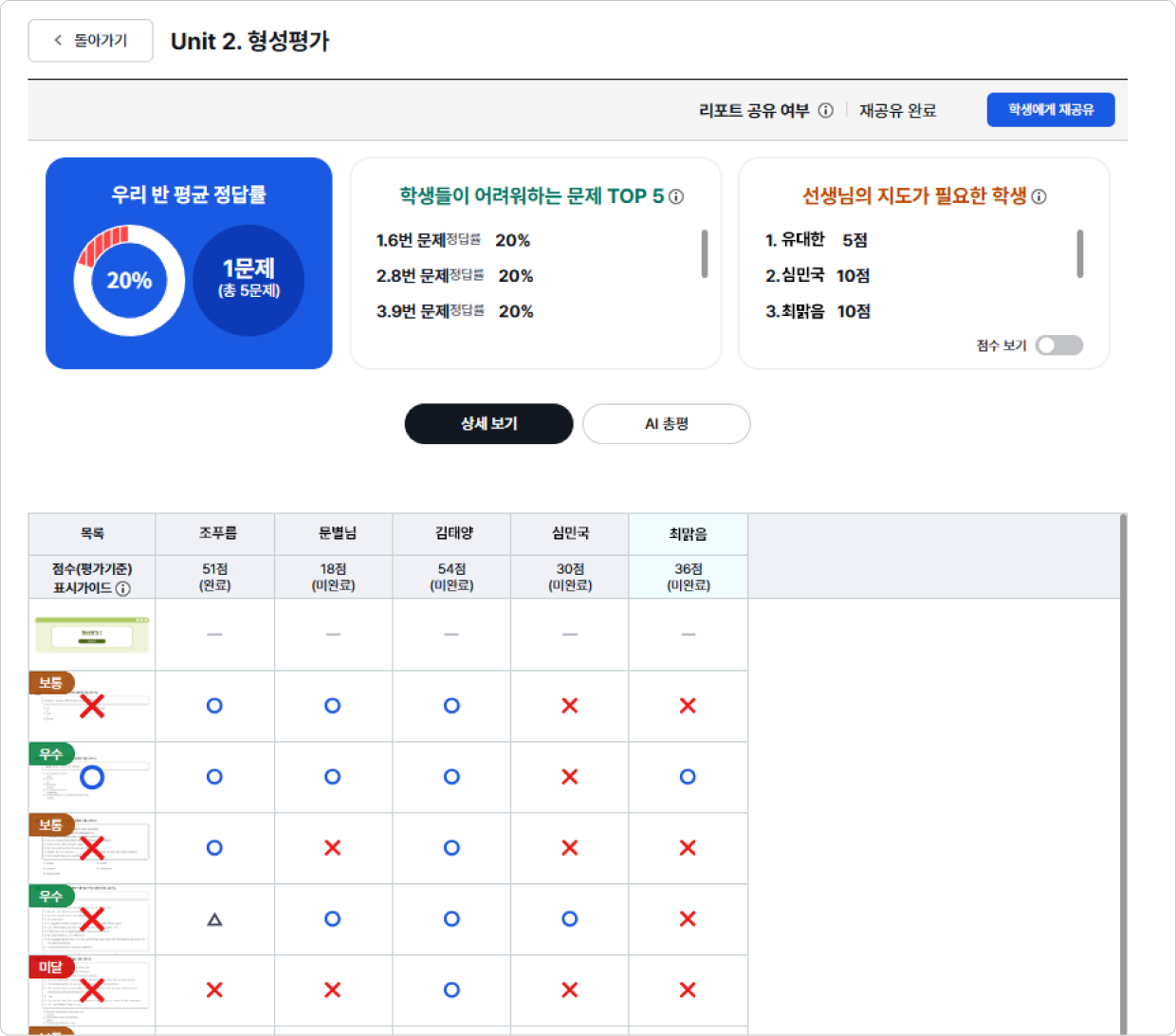The image size is (1176, 1036).
Task: Select 최맑음 column header
Action: pos(689,534)
